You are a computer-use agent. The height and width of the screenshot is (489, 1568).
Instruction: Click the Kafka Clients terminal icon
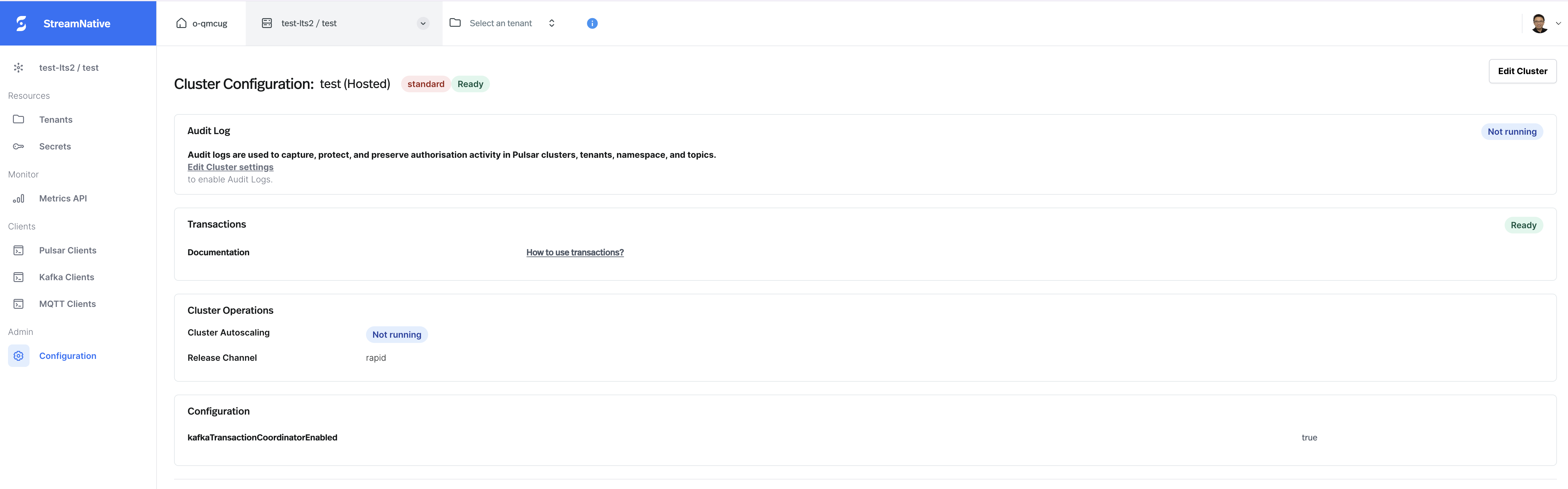(18, 277)
